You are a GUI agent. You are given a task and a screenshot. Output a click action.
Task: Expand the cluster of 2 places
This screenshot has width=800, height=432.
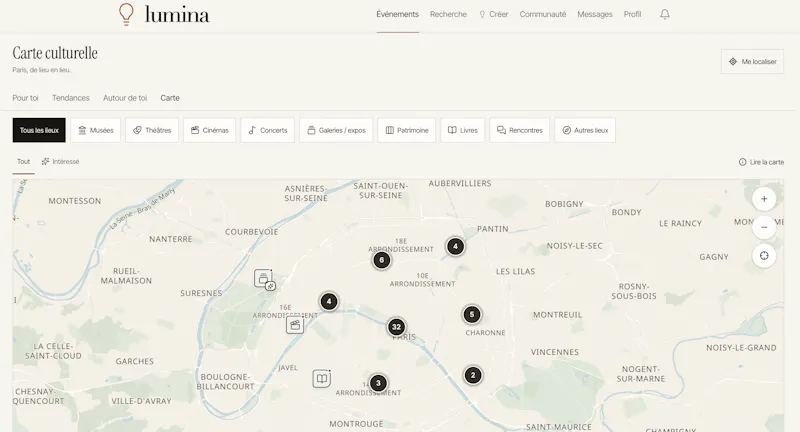coord(473,375)
